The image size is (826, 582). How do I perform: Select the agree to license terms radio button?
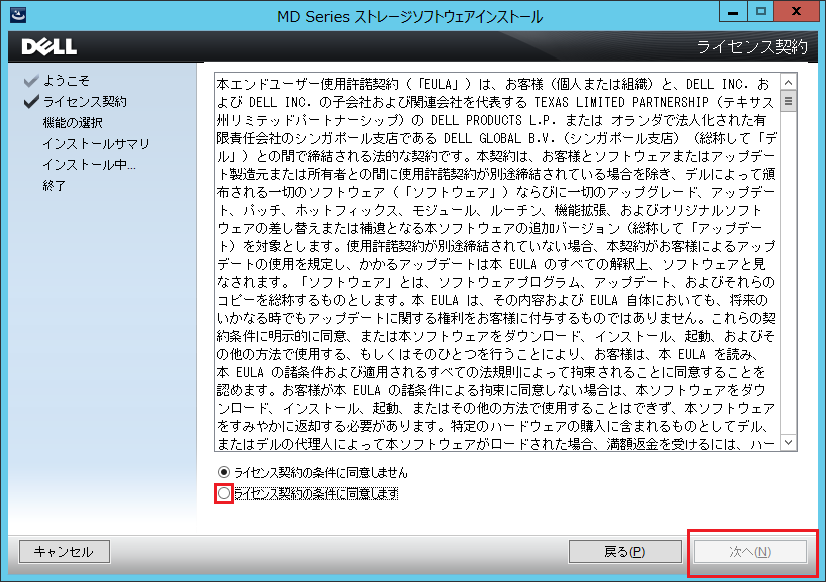pos(224,494)
